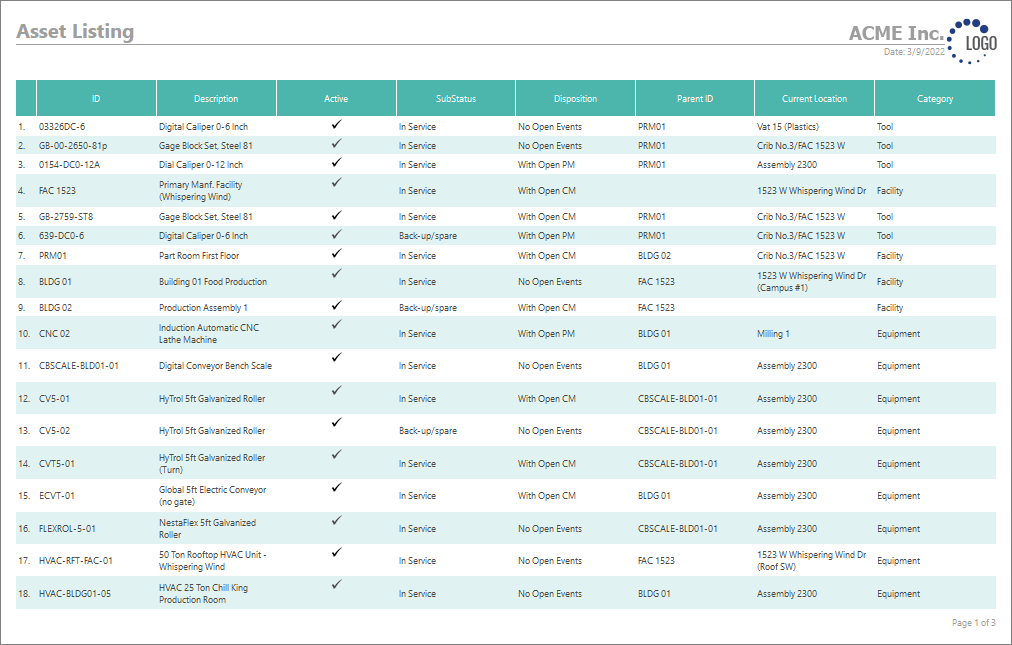Image resolution: width=1012 pixels, height=645 pixels.
Task: Click the Page 1 of 3 footer
Action: 974,622
